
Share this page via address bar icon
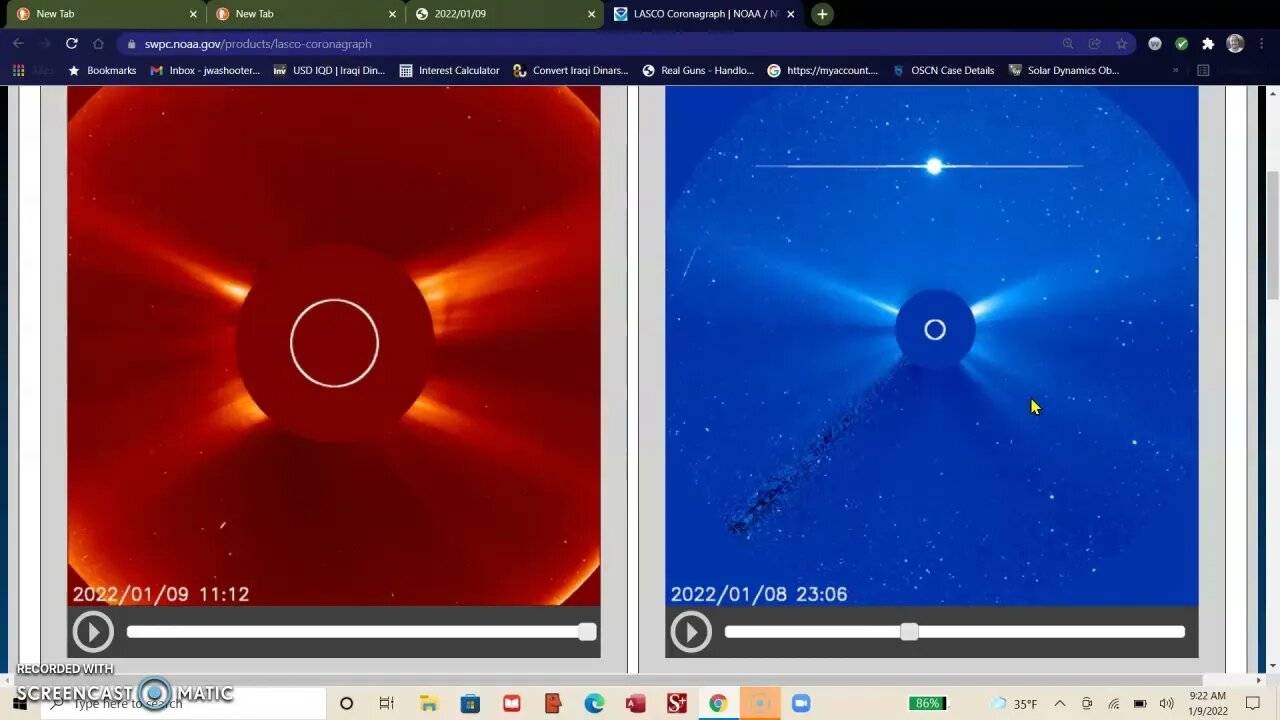tap(1095, 44)
